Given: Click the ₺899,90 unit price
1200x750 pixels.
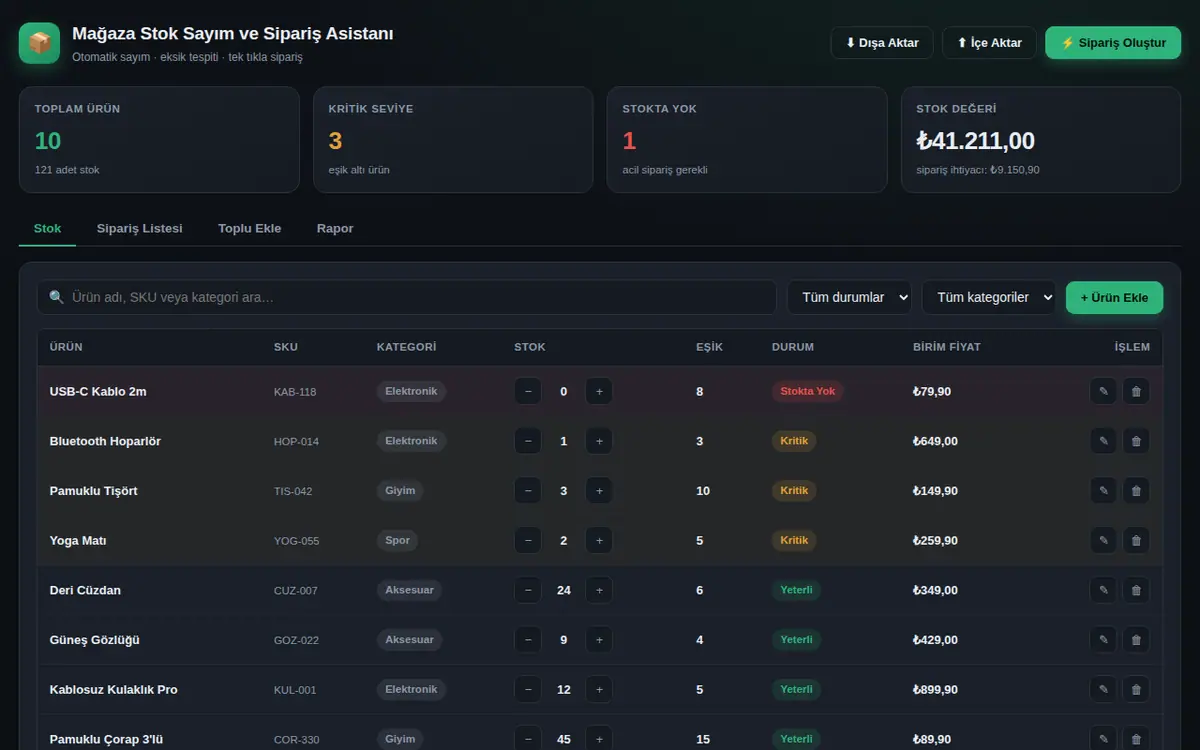Looking at the screenshot, I should 935,690.
